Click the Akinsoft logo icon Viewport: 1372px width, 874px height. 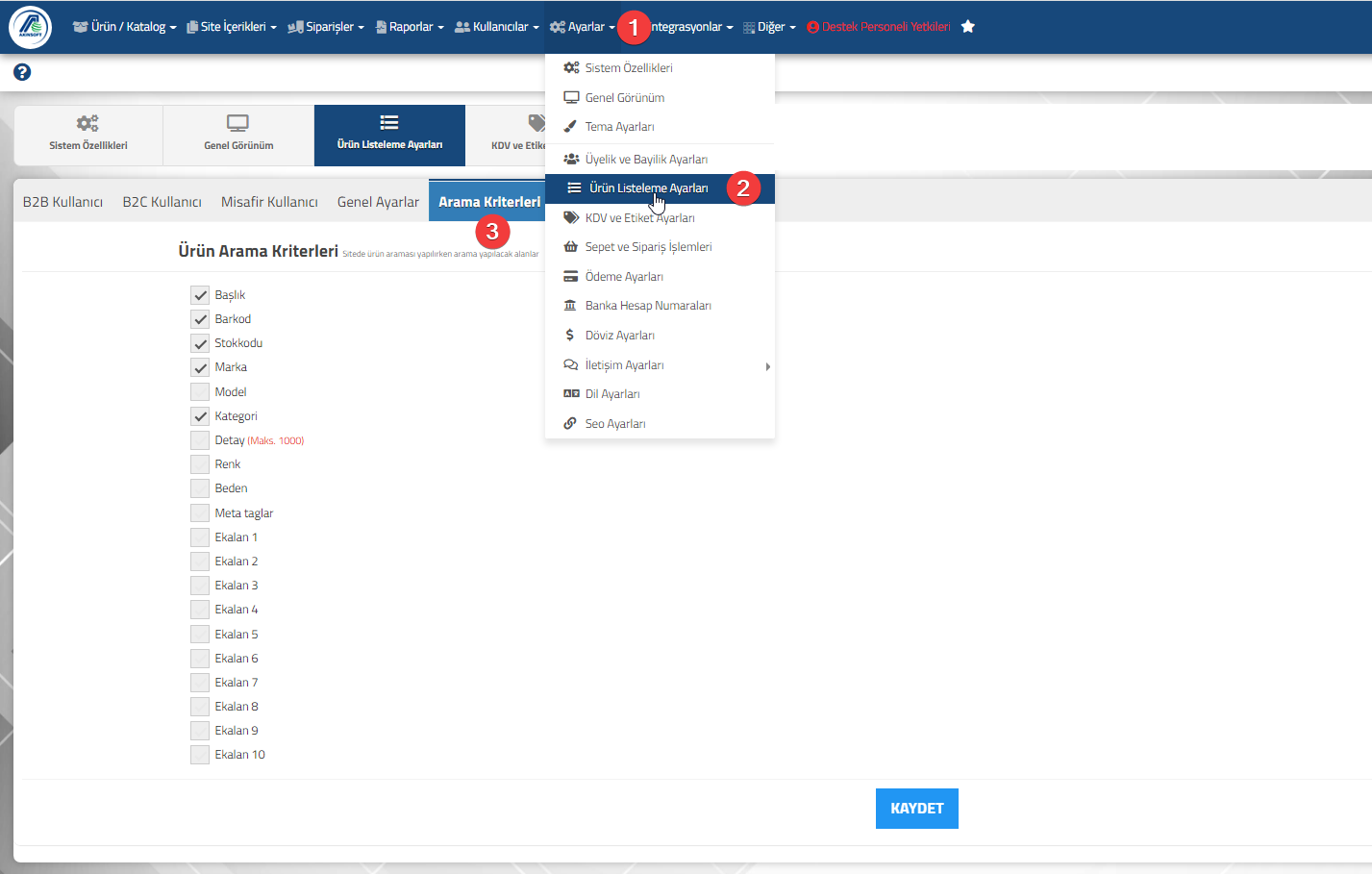(30, 27)
